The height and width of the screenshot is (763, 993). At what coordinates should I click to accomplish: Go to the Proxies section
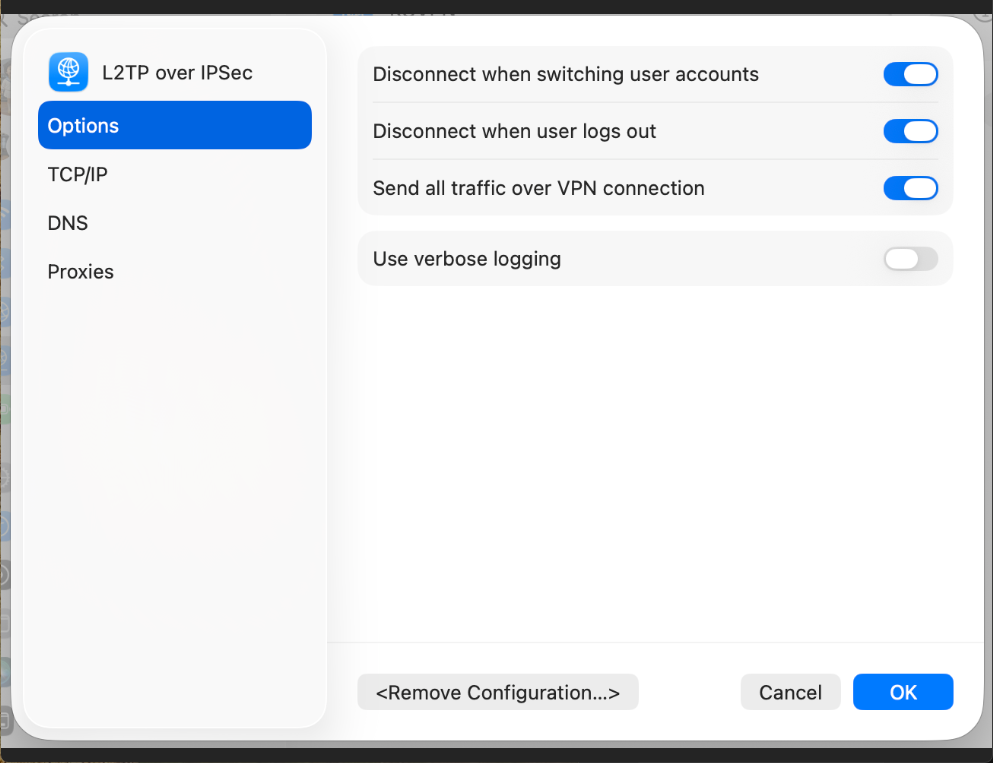tap(81, 272)
